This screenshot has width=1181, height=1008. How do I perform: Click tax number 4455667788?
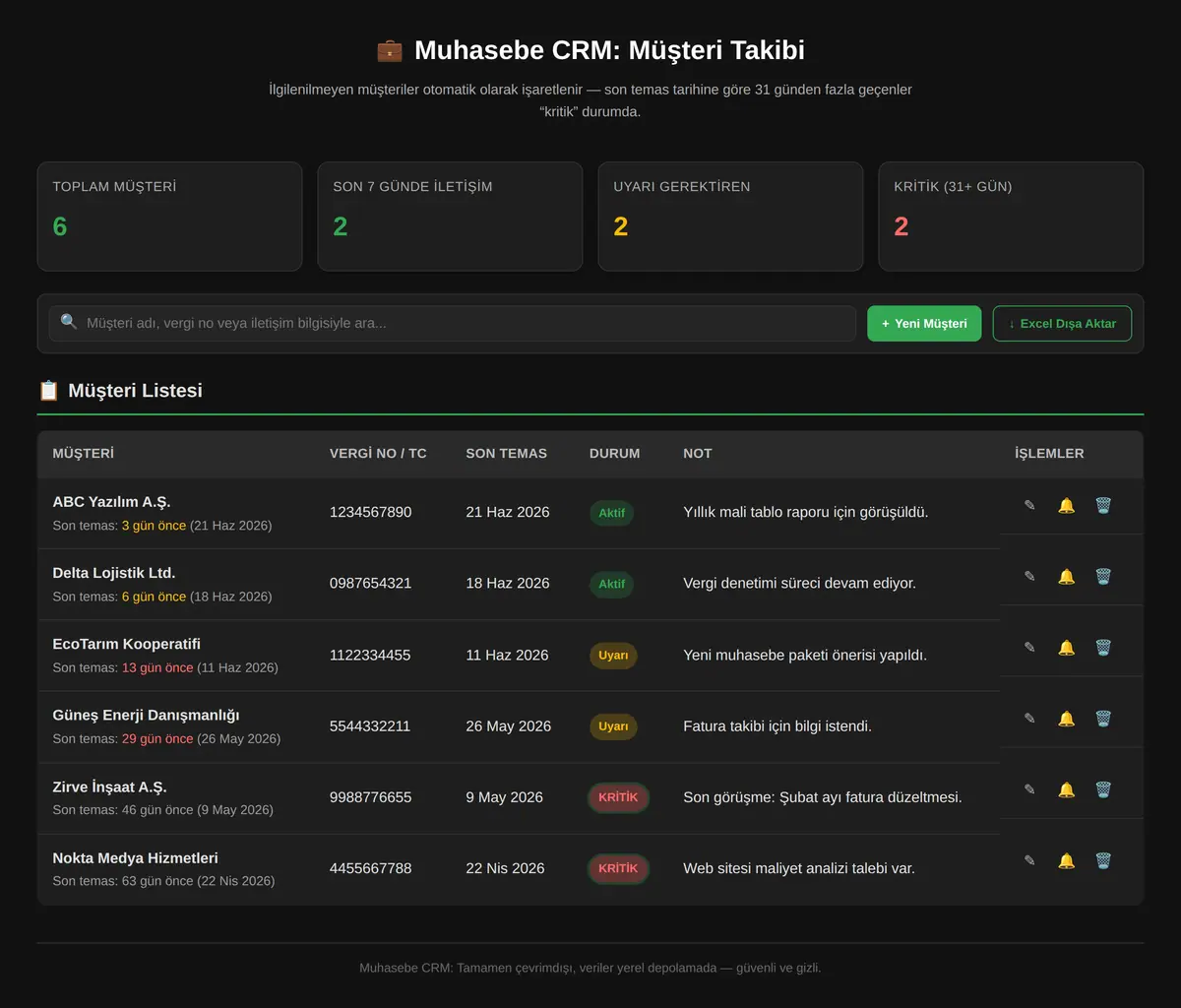[x=371, y=868]
